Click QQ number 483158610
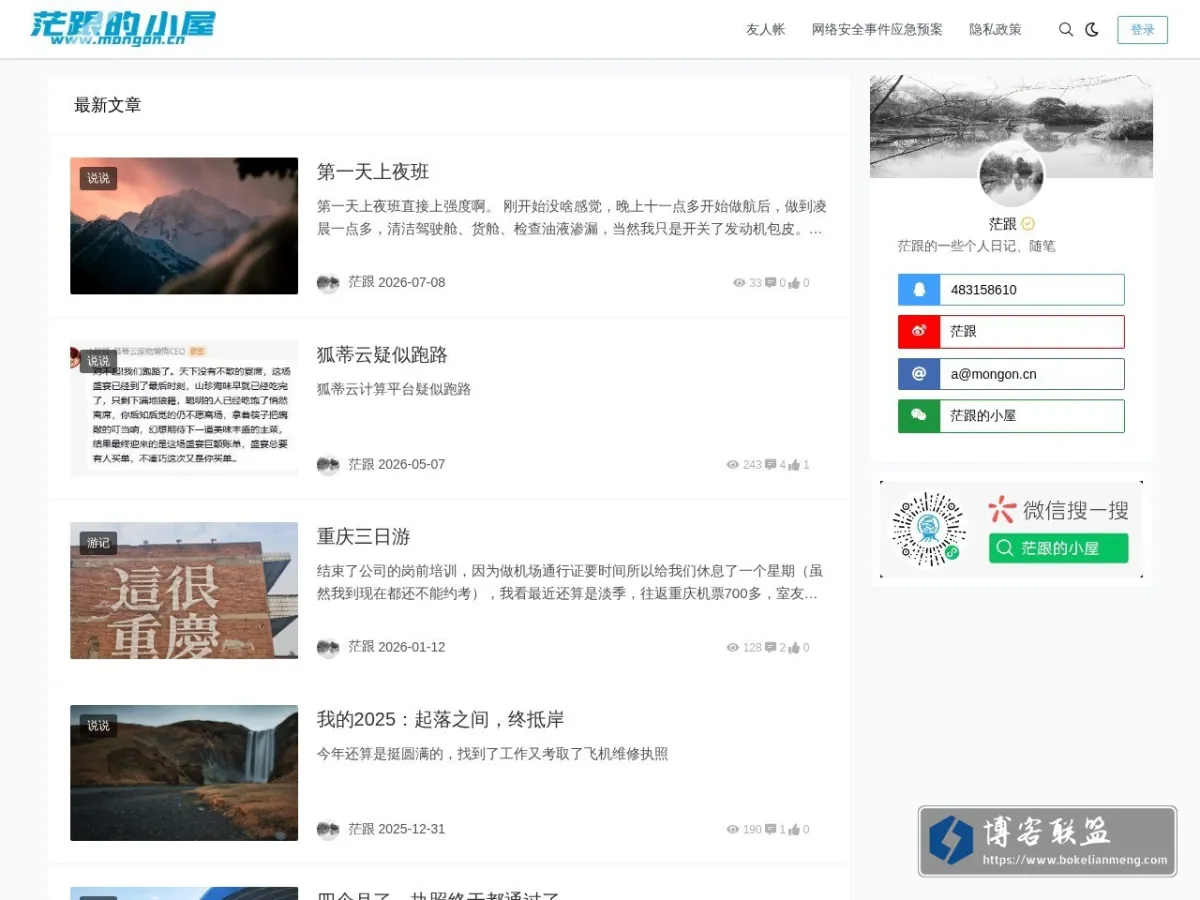 tap(984, 290)
